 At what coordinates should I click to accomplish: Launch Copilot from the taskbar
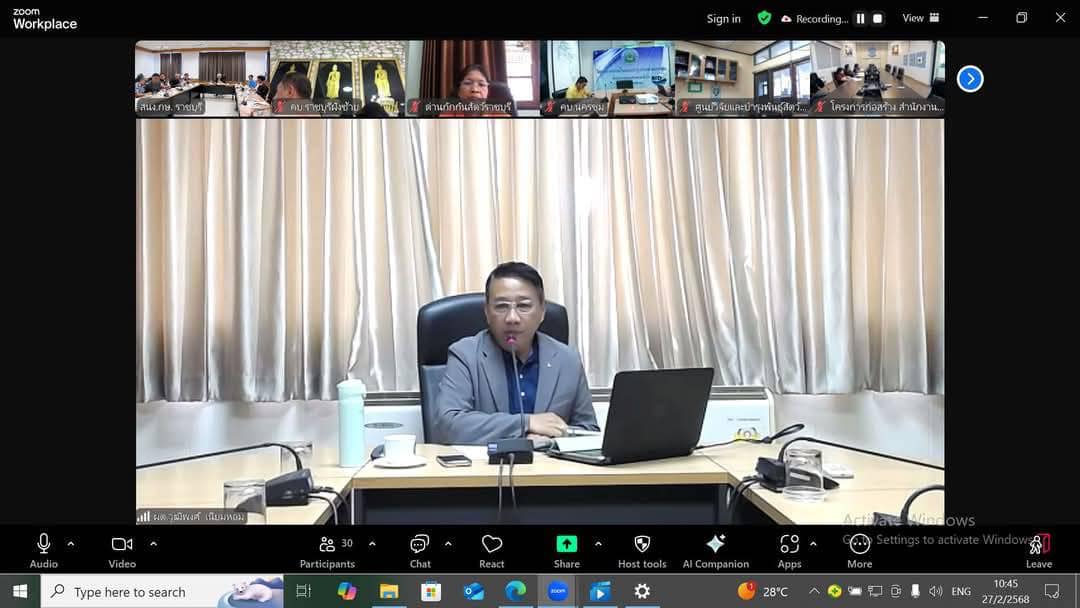click(x=346, y=591)
